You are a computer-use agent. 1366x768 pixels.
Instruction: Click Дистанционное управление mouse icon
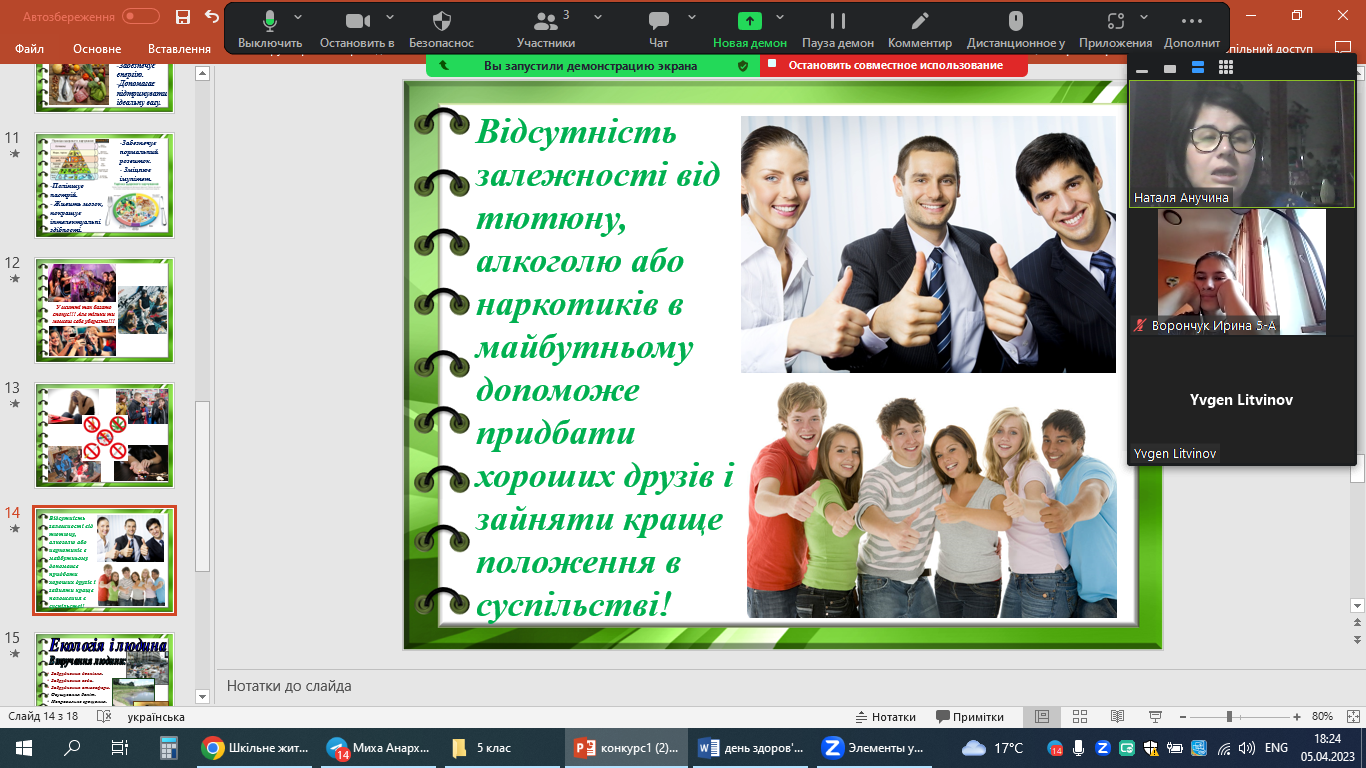pos(1016,30)
